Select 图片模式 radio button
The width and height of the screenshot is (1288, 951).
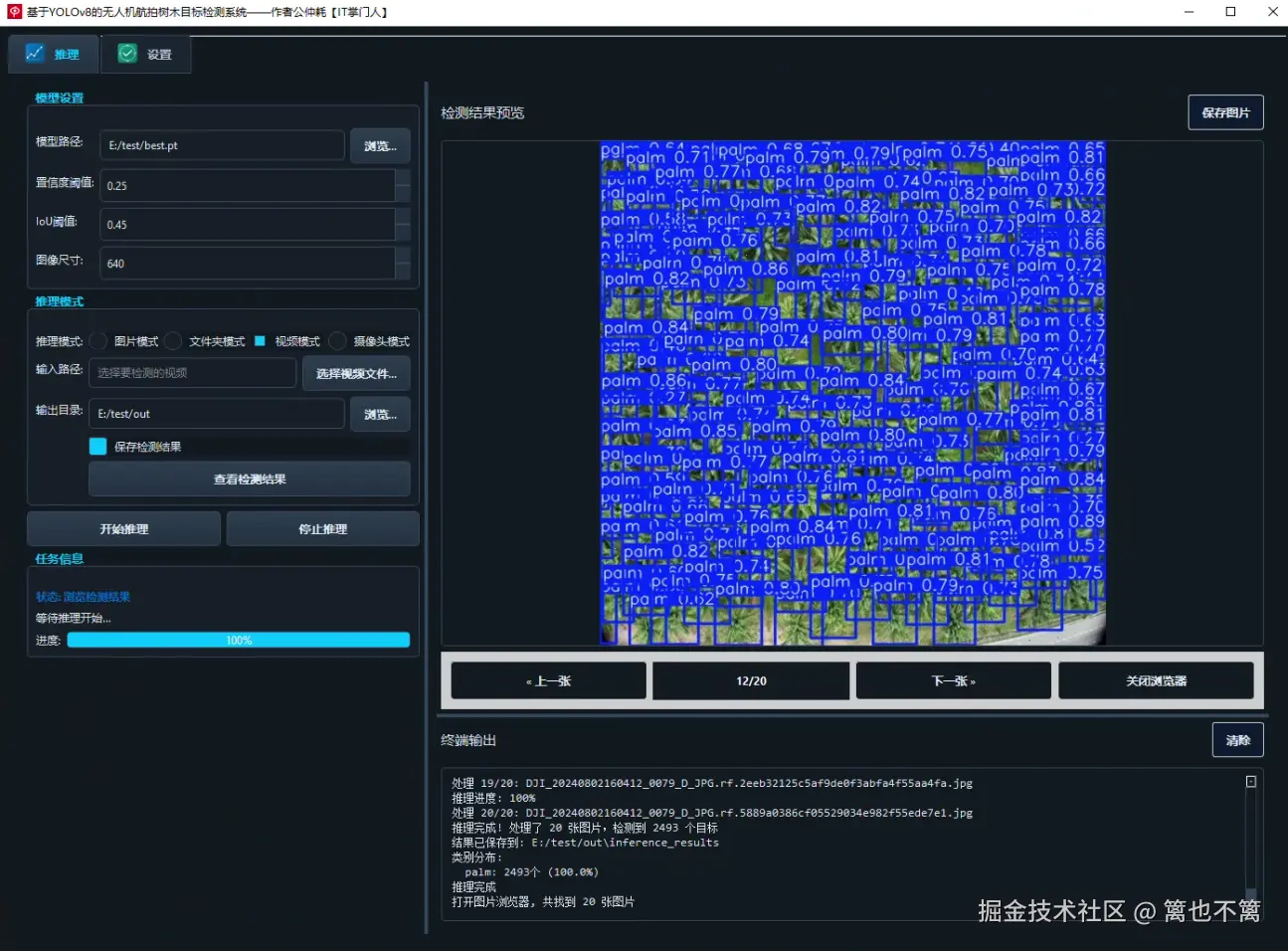pos(98,341)
